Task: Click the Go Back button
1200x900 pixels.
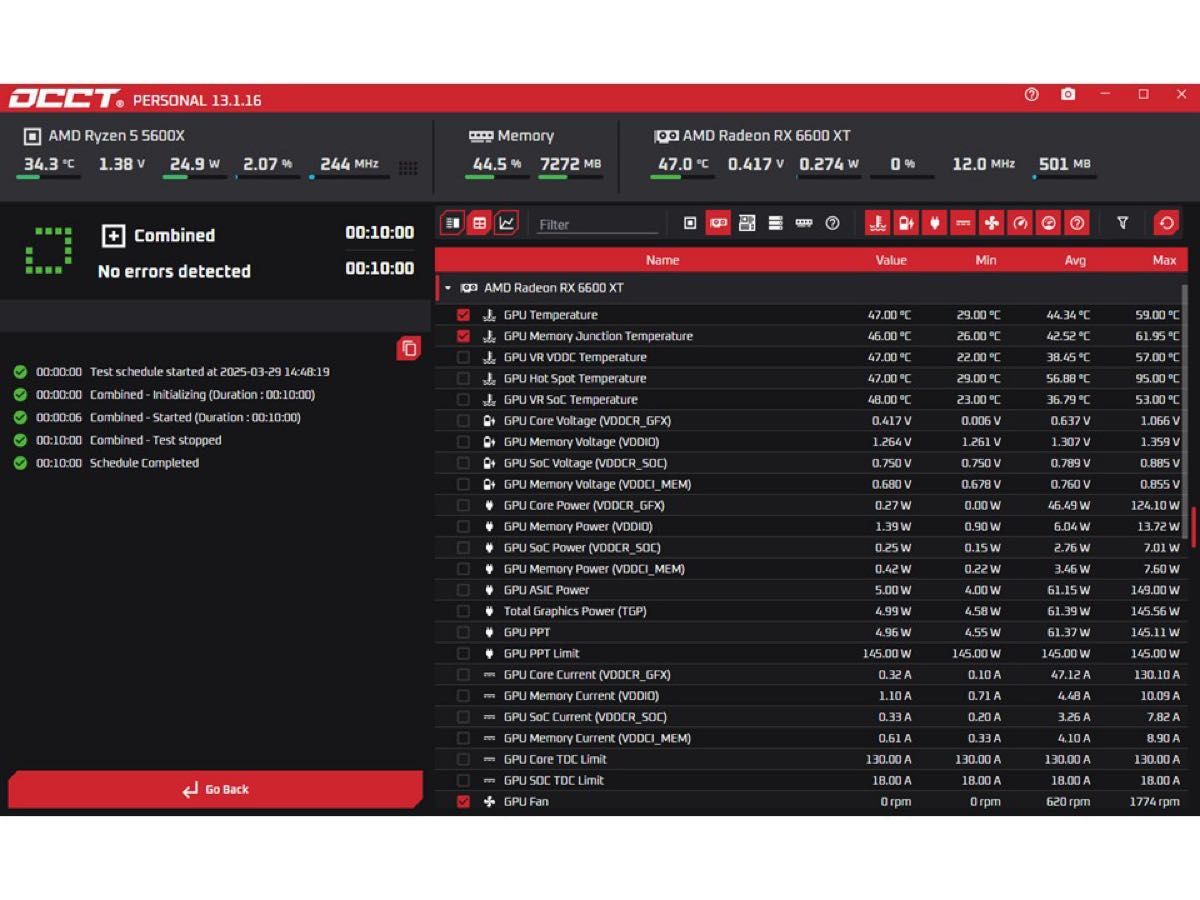Action: [215, 789]
